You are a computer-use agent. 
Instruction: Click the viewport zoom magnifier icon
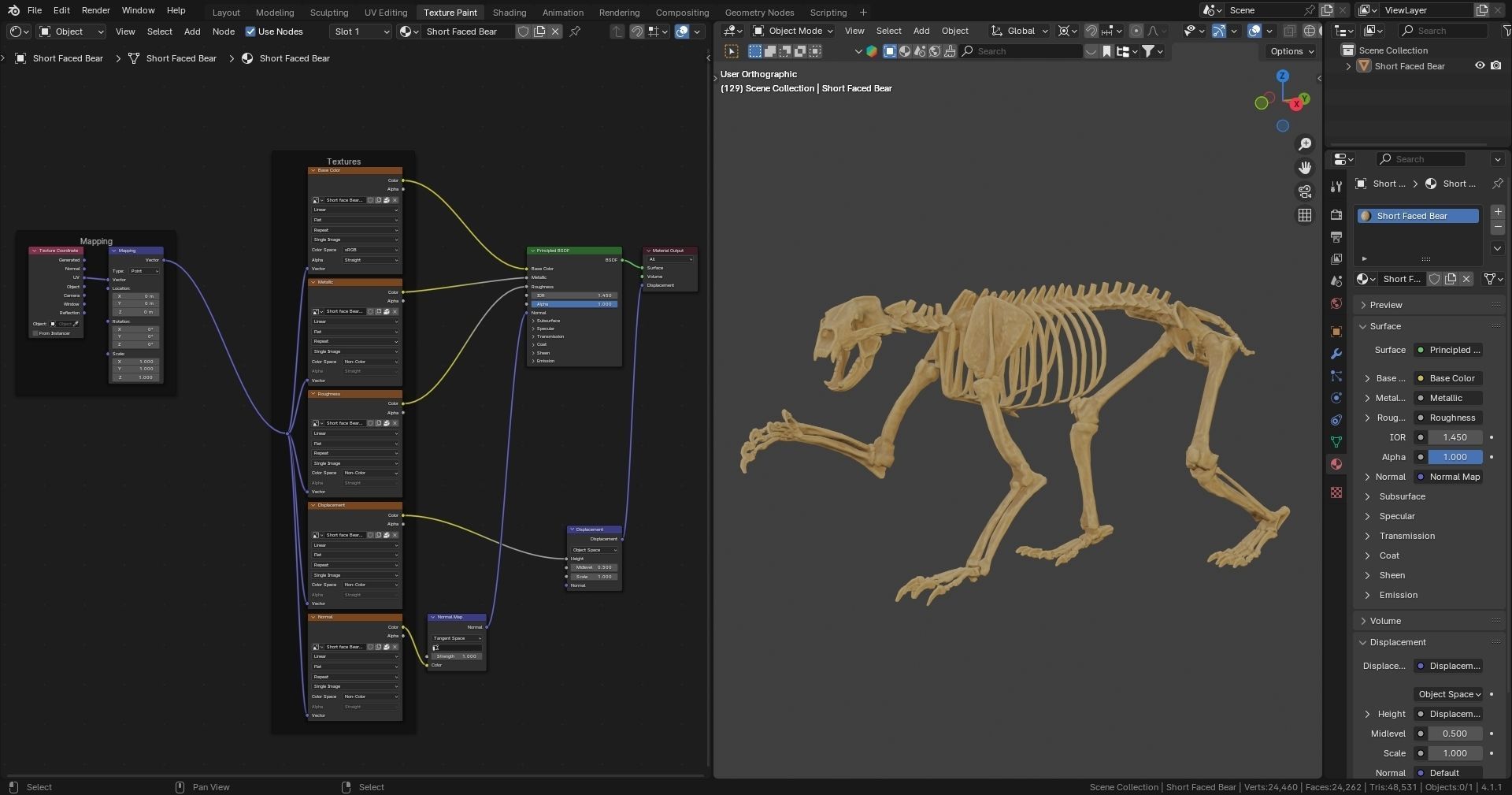(1305, 144)
